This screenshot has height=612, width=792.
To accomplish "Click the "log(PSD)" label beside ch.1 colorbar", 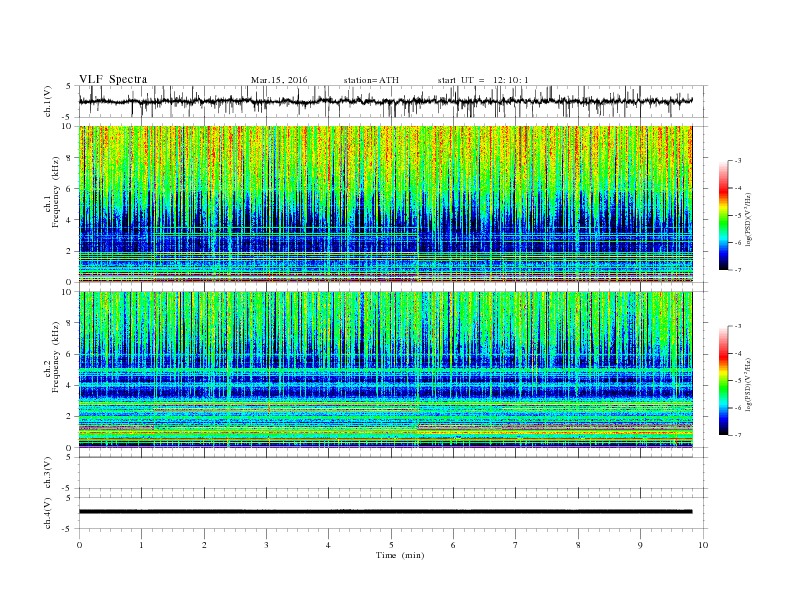I will tap(748, 220).
